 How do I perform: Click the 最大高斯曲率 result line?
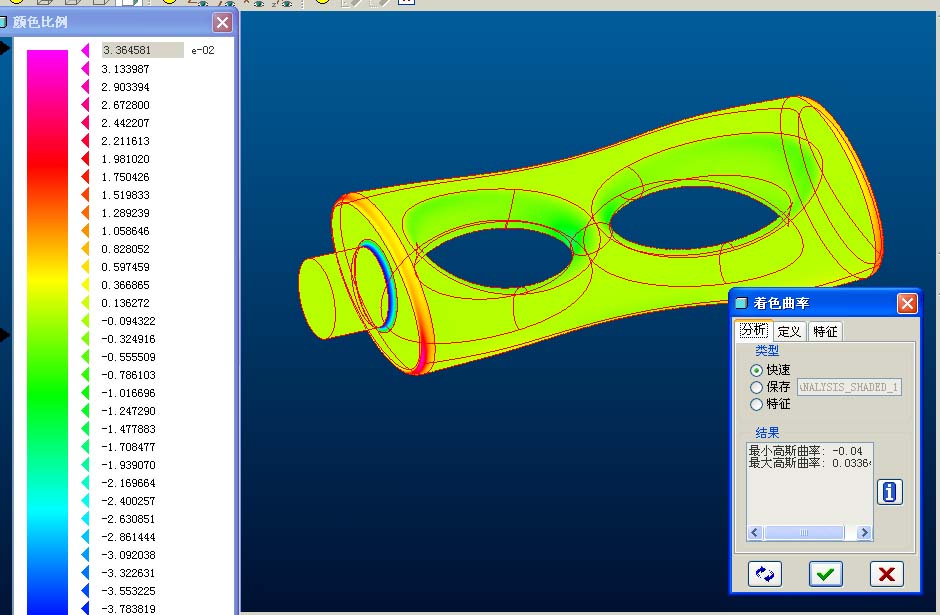coord(809,463)
